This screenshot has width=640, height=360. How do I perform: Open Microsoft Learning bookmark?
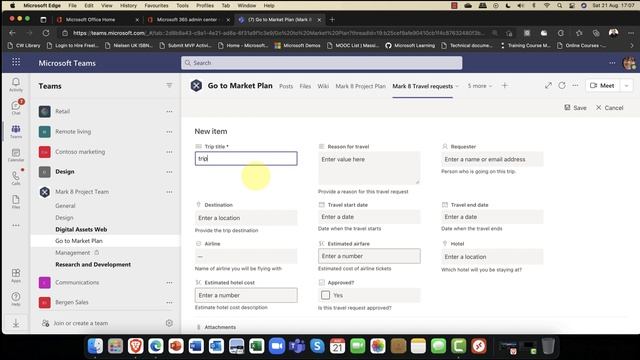[x=410, y=45]
